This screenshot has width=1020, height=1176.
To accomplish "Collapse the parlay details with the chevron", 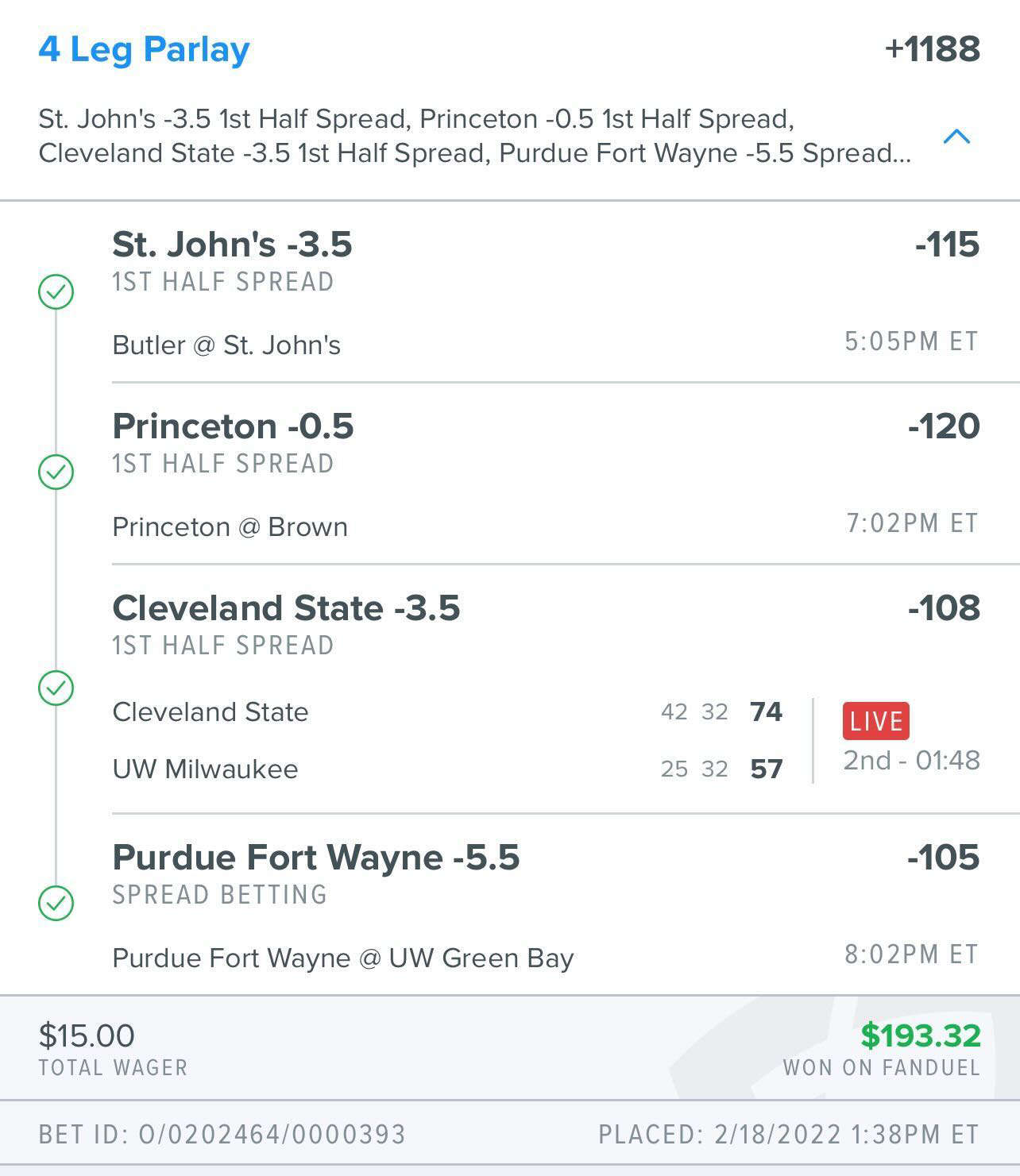I will [x=956, y=137].
